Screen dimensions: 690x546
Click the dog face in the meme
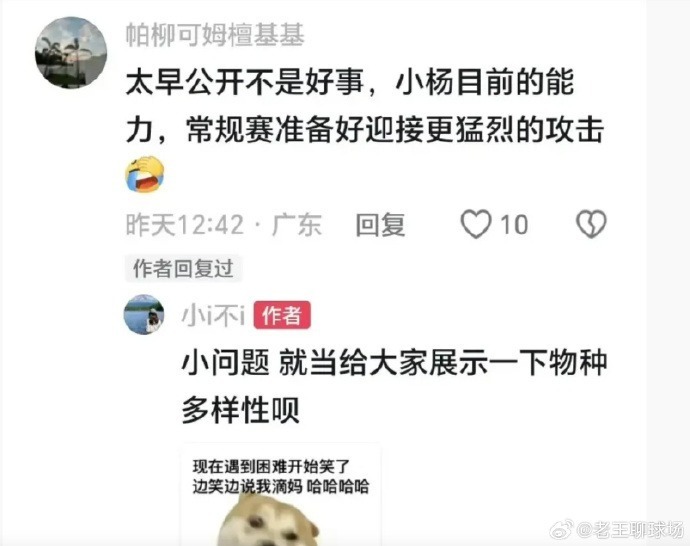tap(273, 521)
